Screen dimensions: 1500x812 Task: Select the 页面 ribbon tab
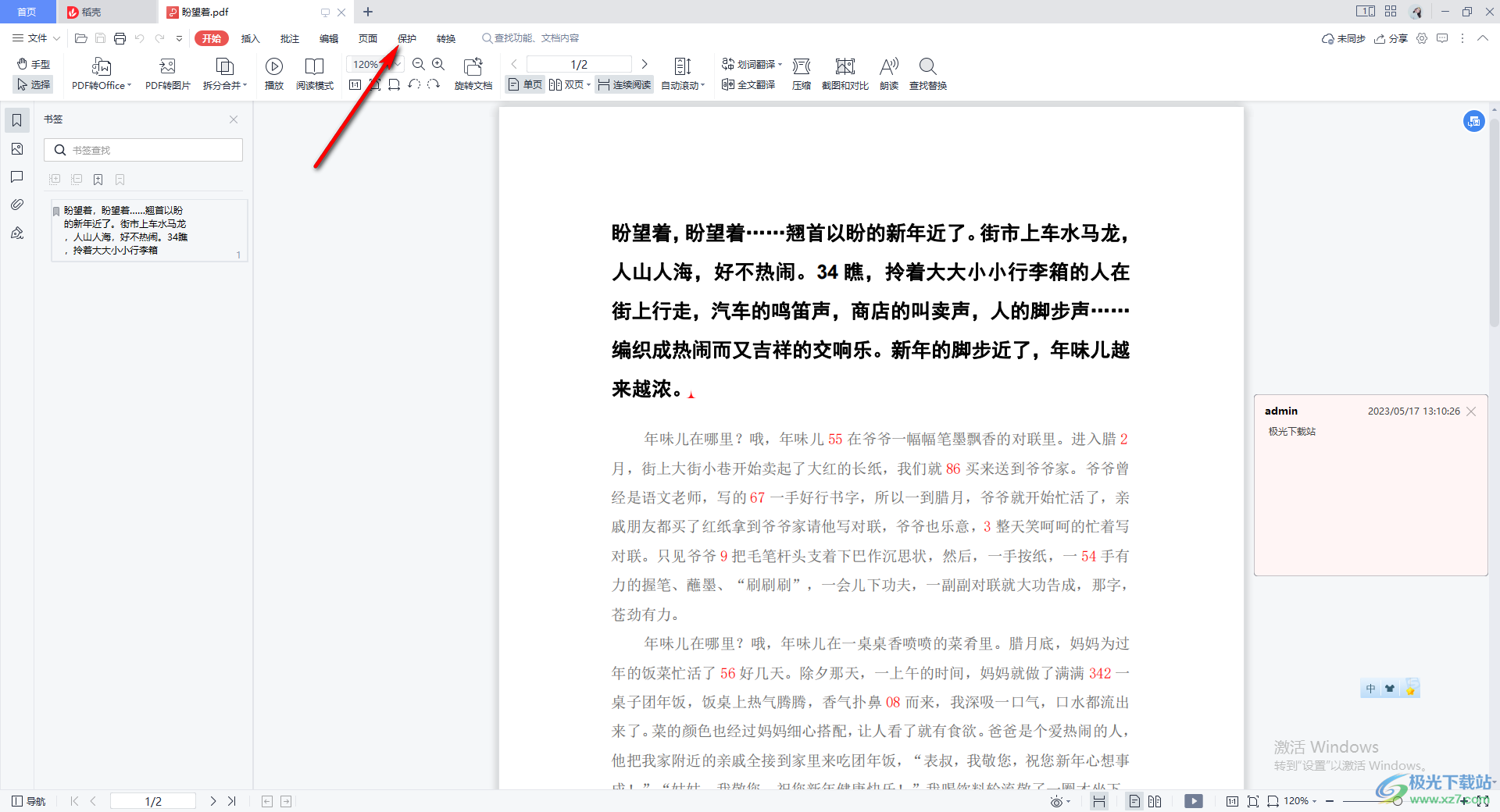(x=368, y=38)
